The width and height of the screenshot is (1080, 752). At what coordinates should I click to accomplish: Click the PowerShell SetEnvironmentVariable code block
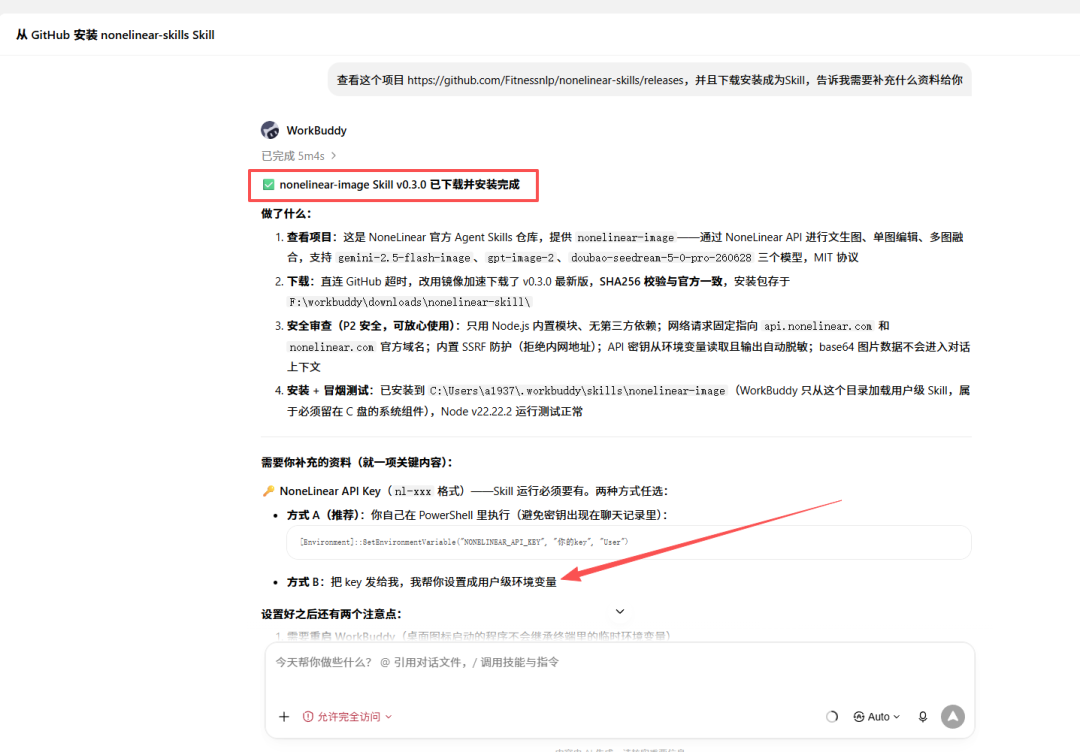[628, 542]
